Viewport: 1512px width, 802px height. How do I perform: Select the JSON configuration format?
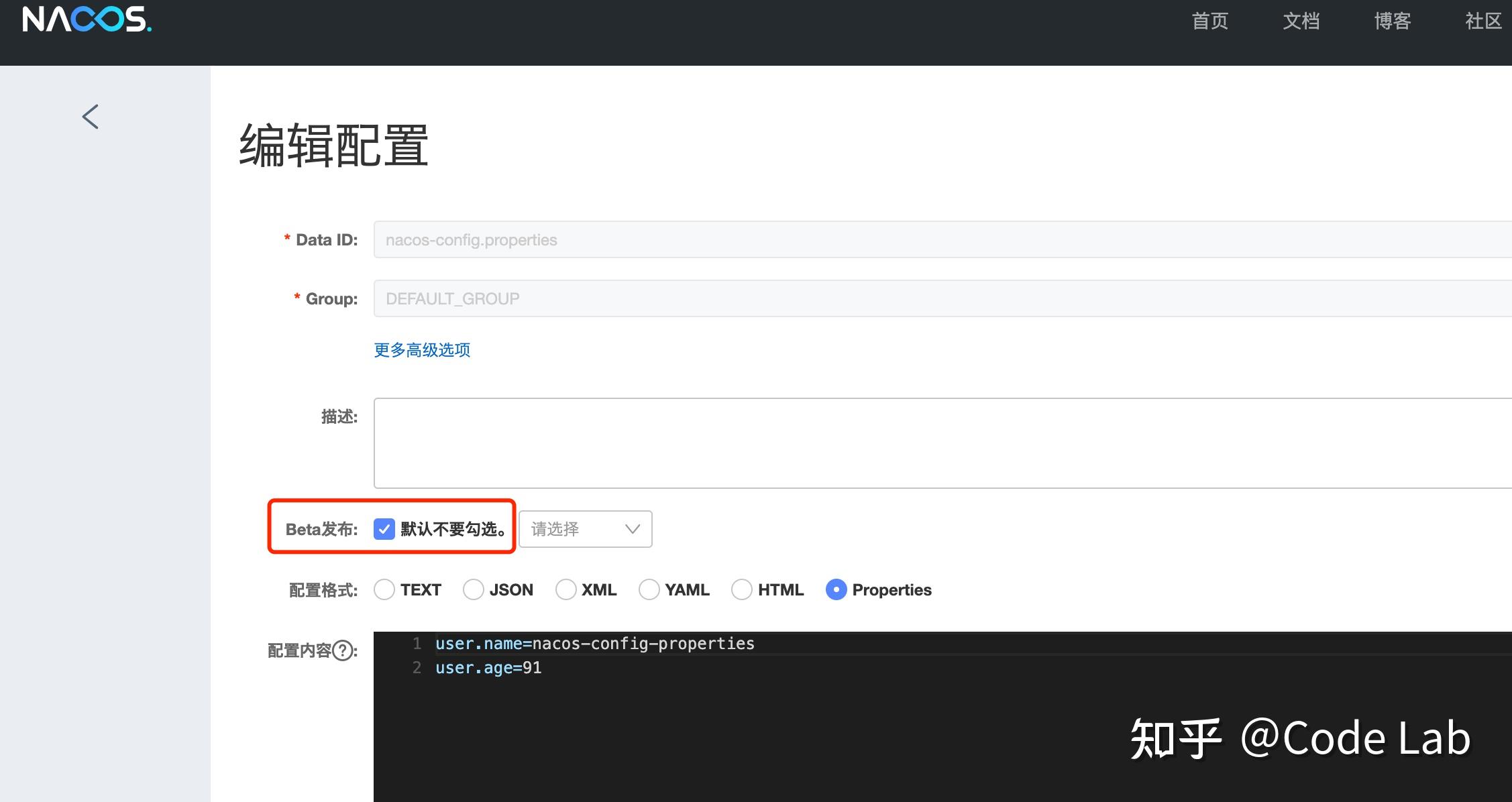click(473, 589)
